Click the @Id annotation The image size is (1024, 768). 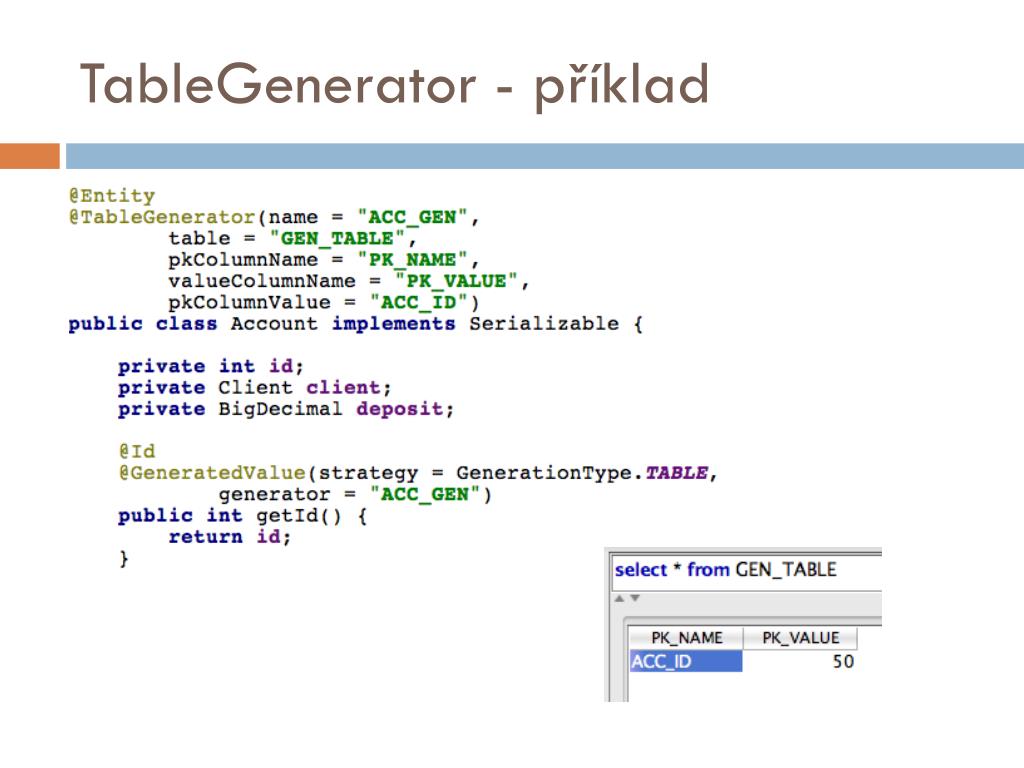[137, 451]
